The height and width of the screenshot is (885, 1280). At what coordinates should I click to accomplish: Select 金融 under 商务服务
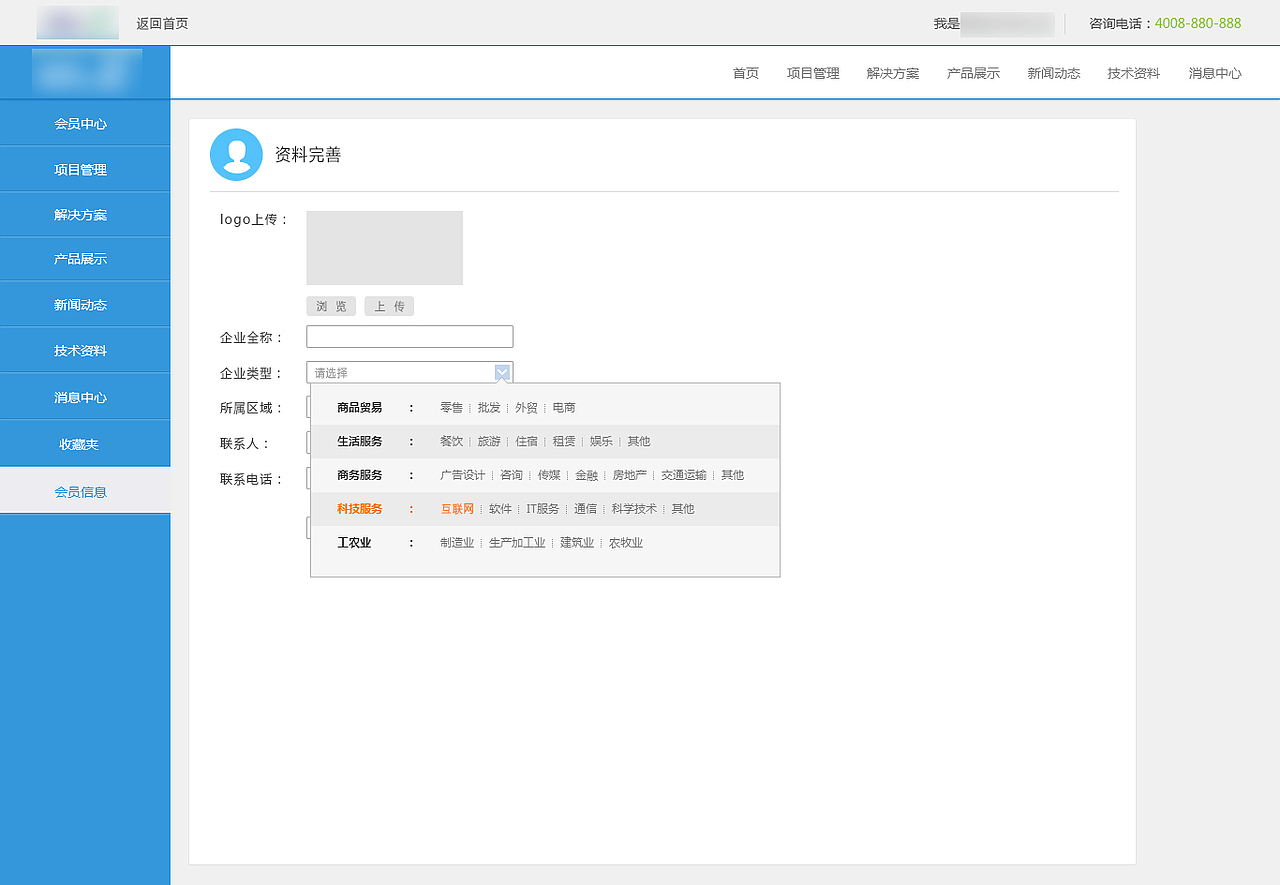tap(586, 475)
